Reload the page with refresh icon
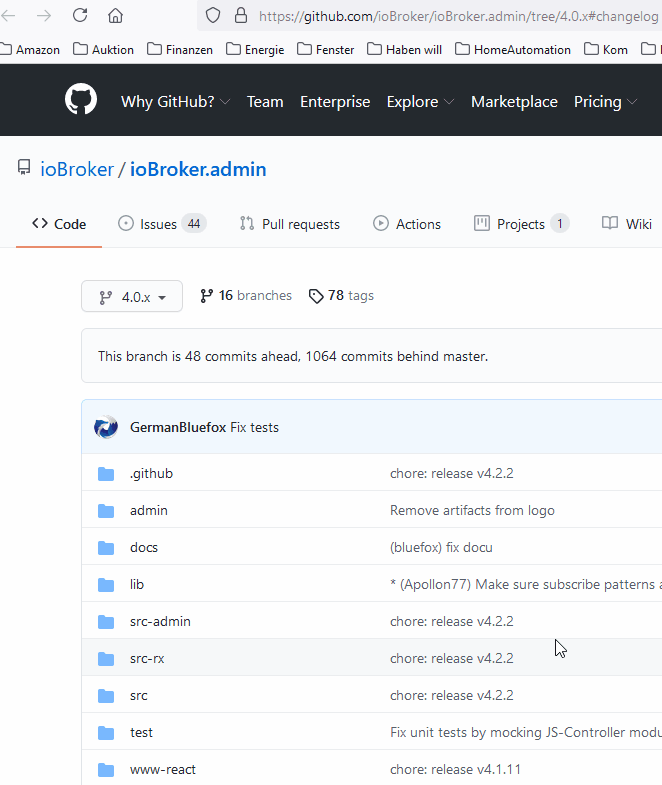Screen dimensions: 662x785 (x=80, y=16)
